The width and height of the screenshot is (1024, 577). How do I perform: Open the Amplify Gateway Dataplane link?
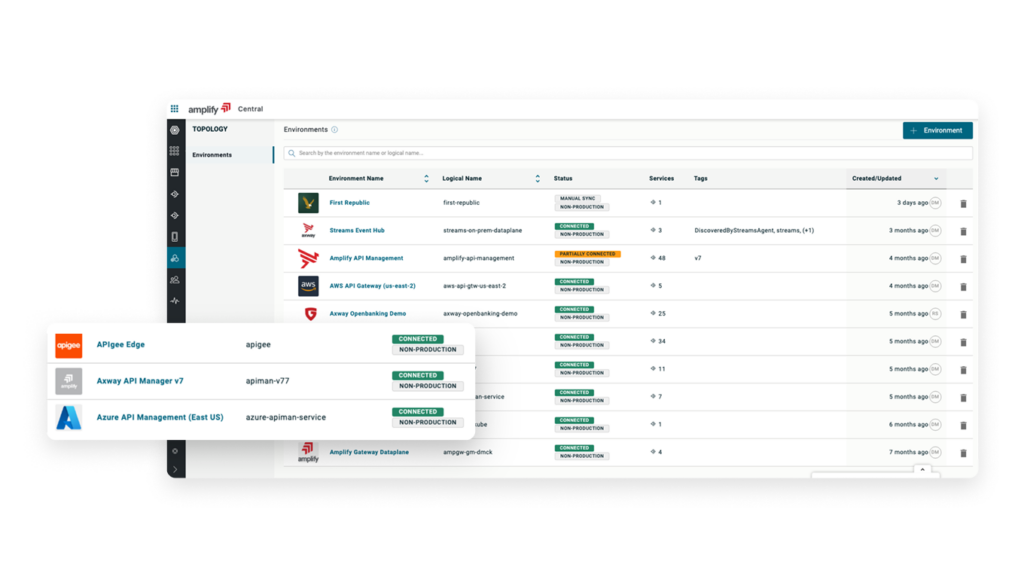click(369, 452)
